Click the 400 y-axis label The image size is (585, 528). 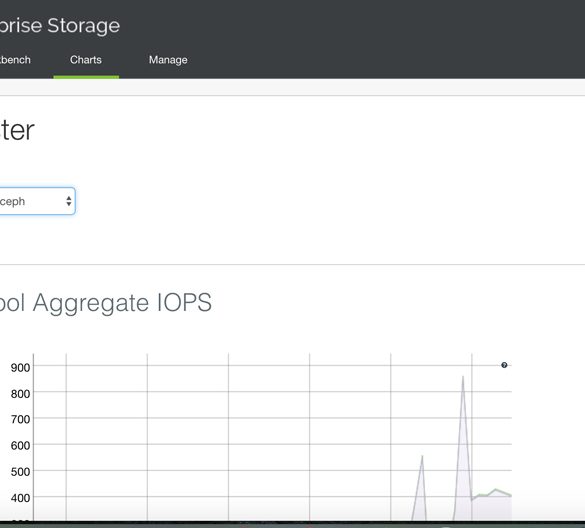coord(20,498)
